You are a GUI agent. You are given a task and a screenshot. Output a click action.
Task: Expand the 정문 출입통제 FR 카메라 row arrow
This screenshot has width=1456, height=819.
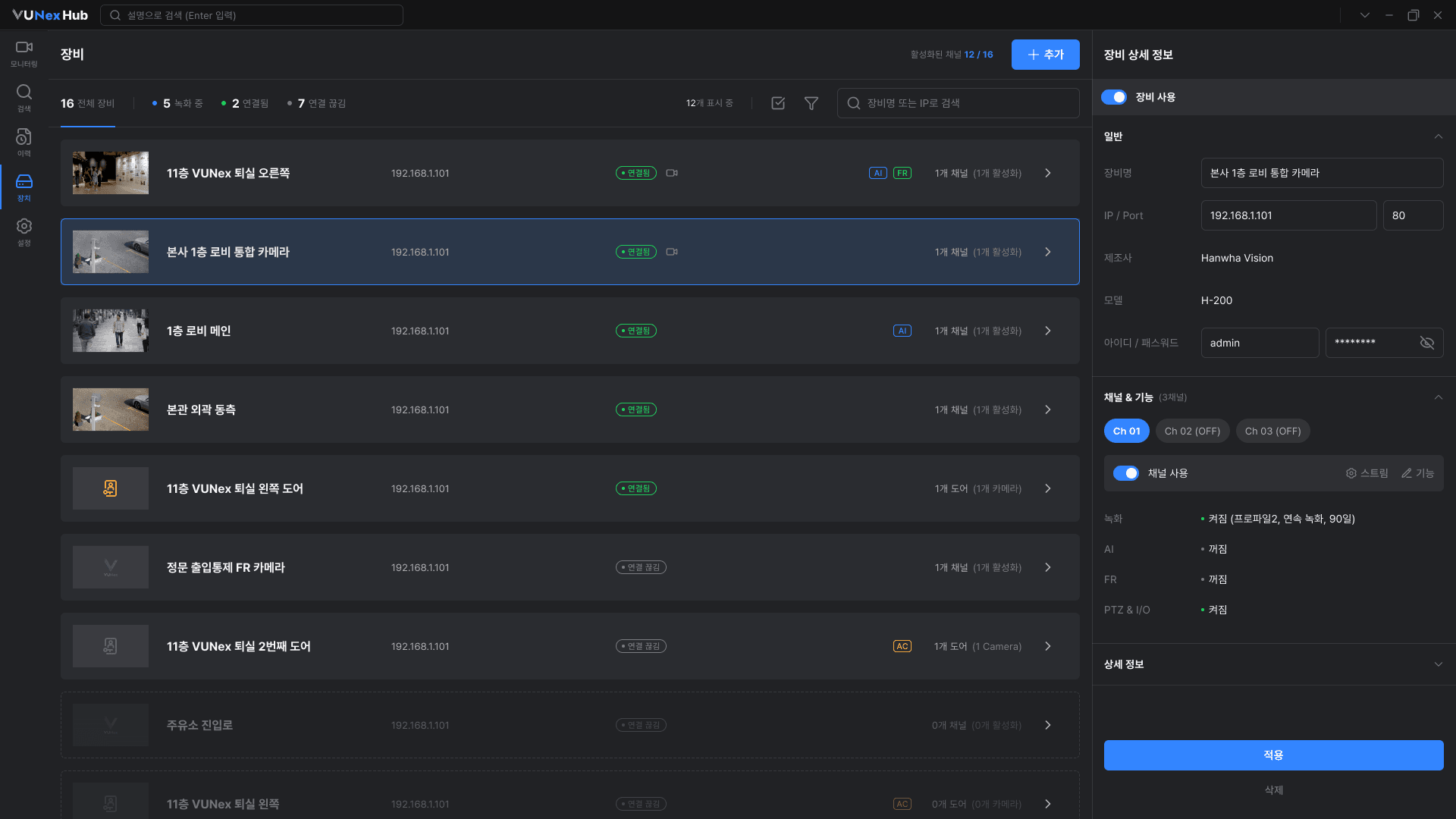(x=1048, y=567)
